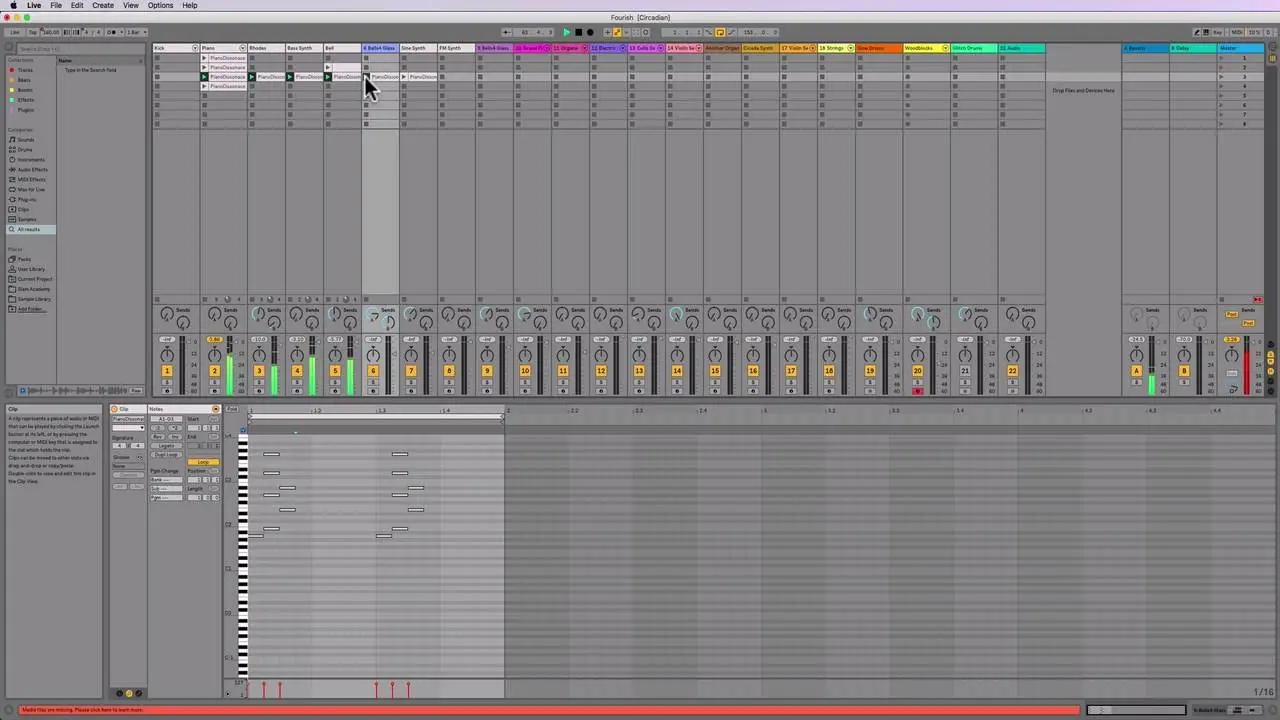Toggle track 2 activator button
This screenshot has height=720, width=1280.
214,371
